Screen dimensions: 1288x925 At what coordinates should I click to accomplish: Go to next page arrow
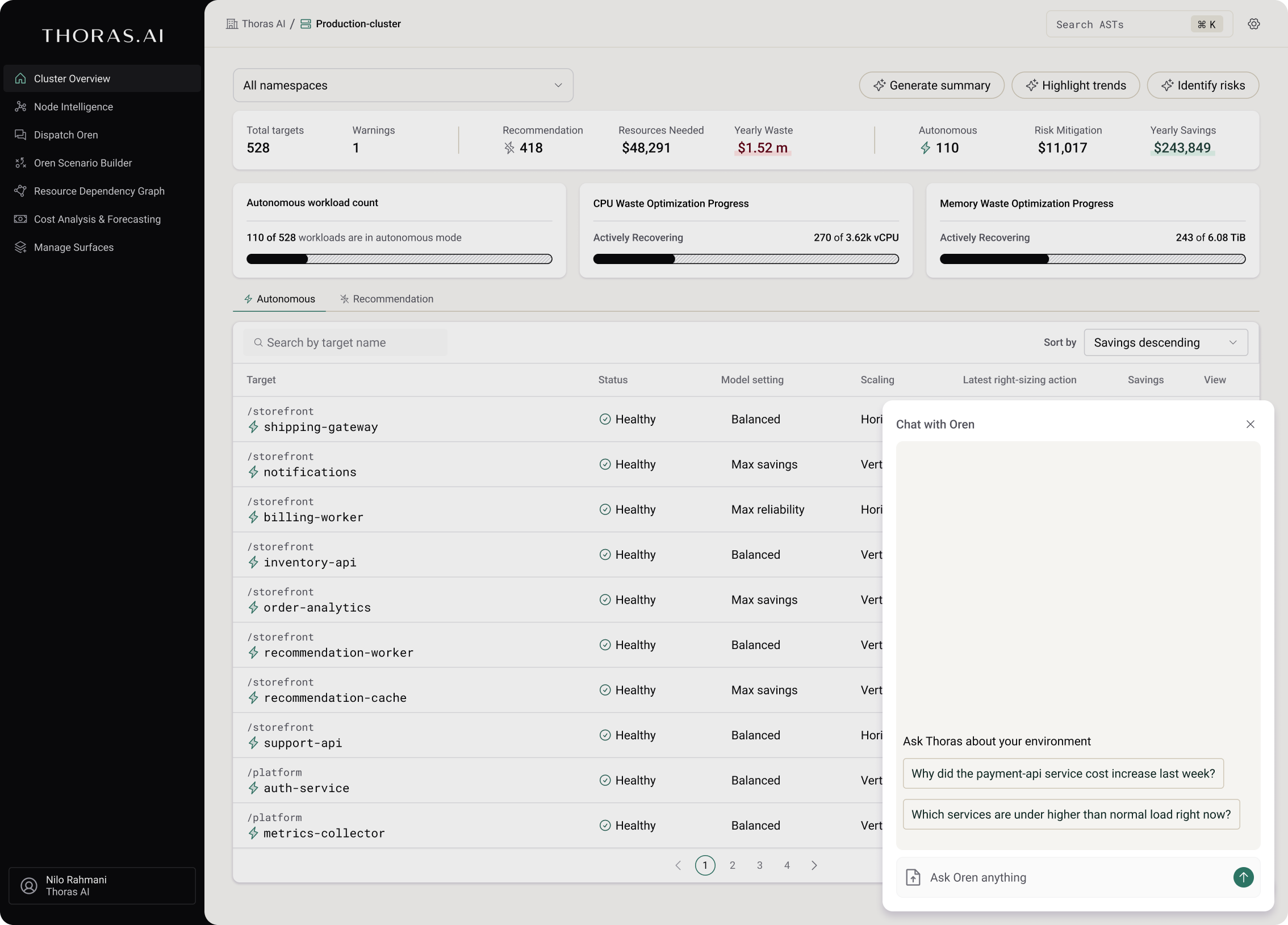814,865
